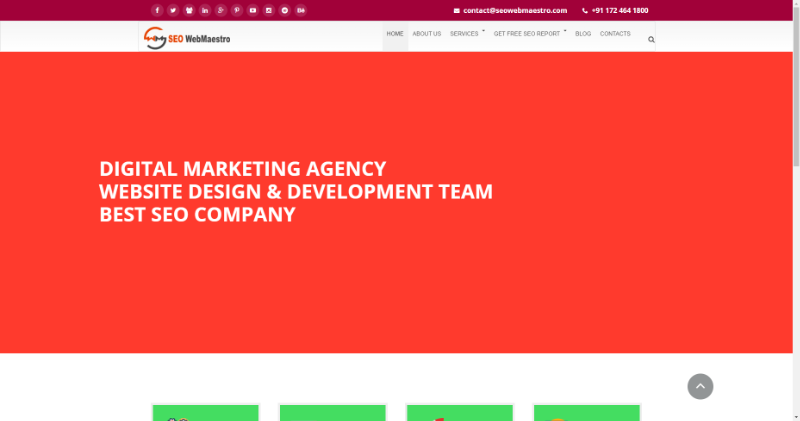The width and height of the screenshot is (800, 421).
Task: Click the envelope icon beside the email
Action: tap(457, 11)
